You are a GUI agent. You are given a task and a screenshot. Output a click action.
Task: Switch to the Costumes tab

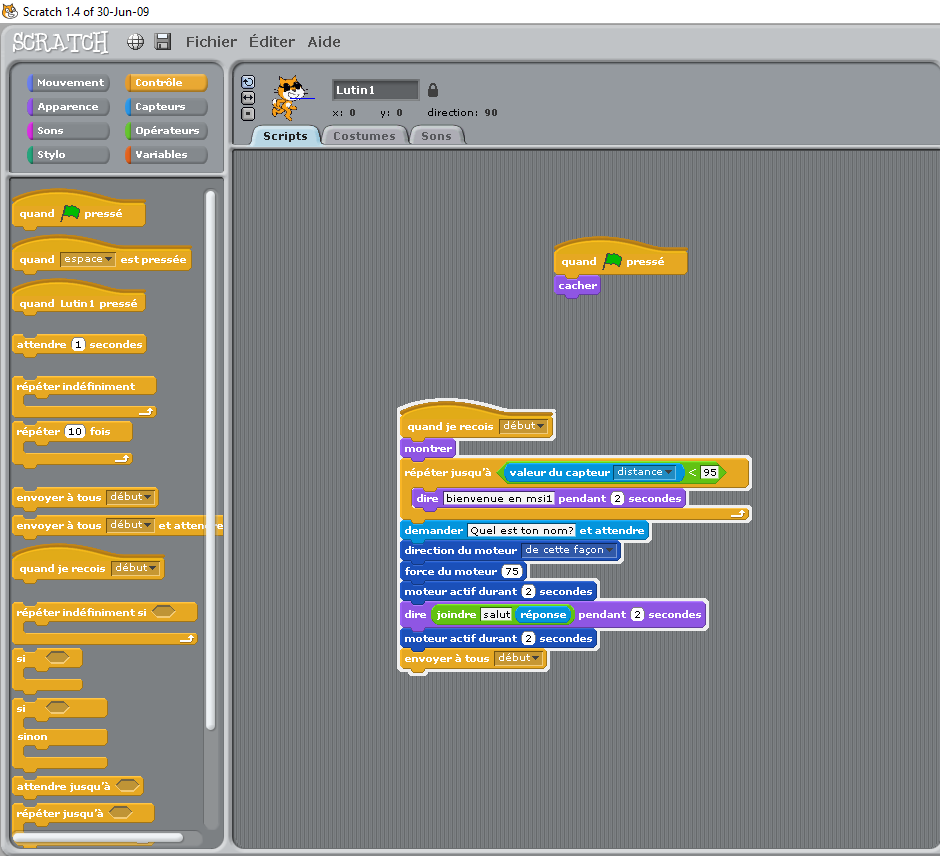[x=364, y=136]
